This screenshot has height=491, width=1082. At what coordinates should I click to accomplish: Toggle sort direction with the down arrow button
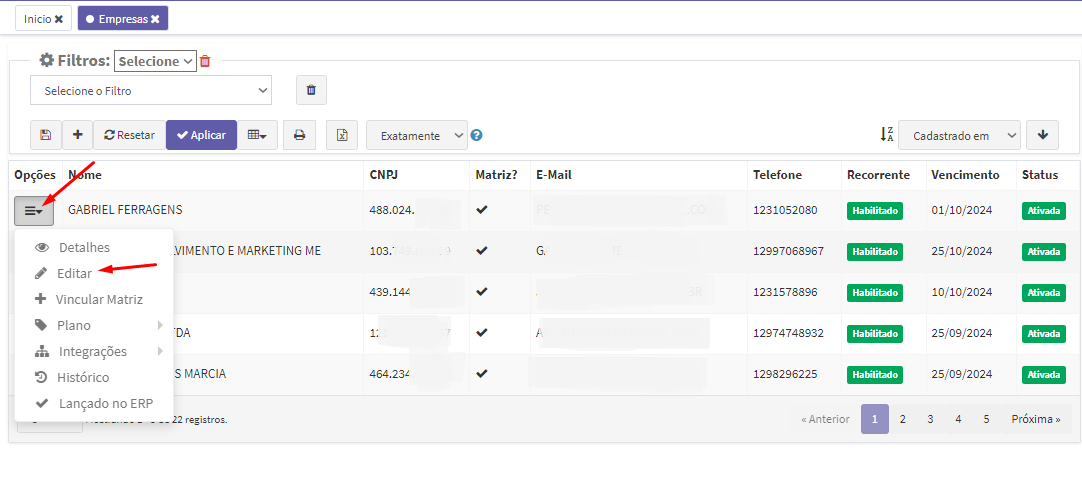pyautogui.click(x=1042, y=135)
